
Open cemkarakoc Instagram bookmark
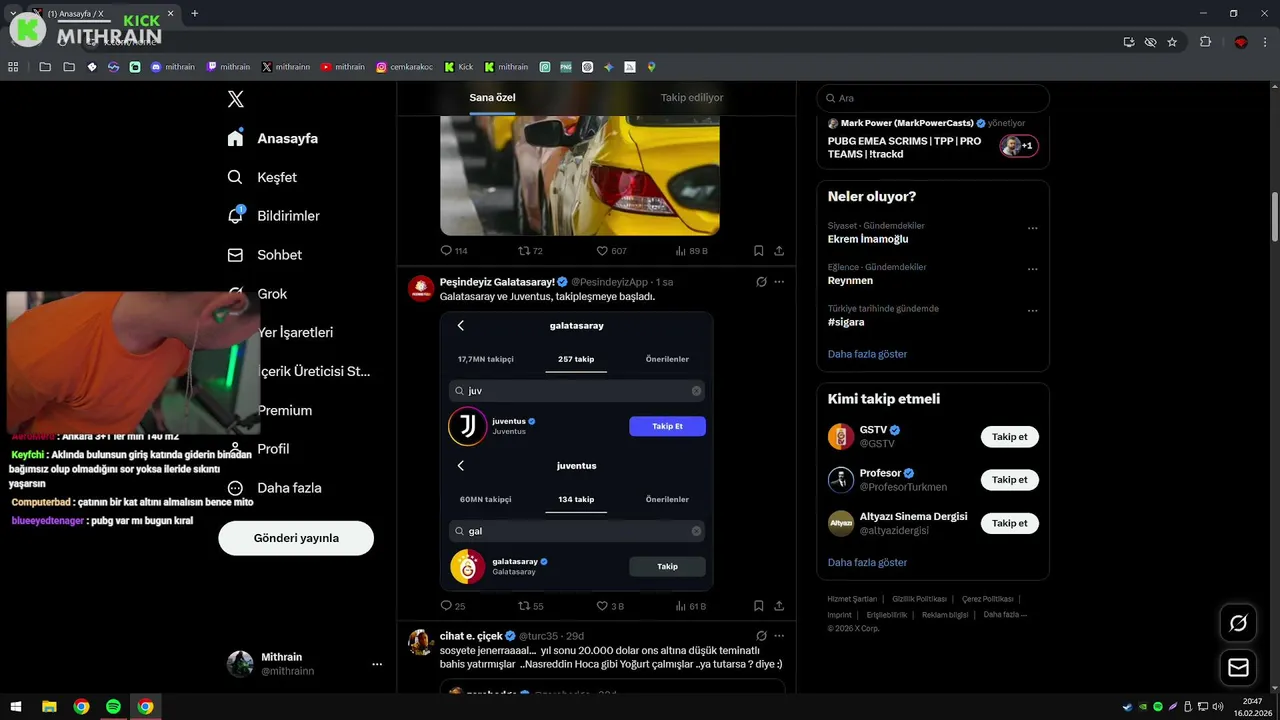point(404,67)
